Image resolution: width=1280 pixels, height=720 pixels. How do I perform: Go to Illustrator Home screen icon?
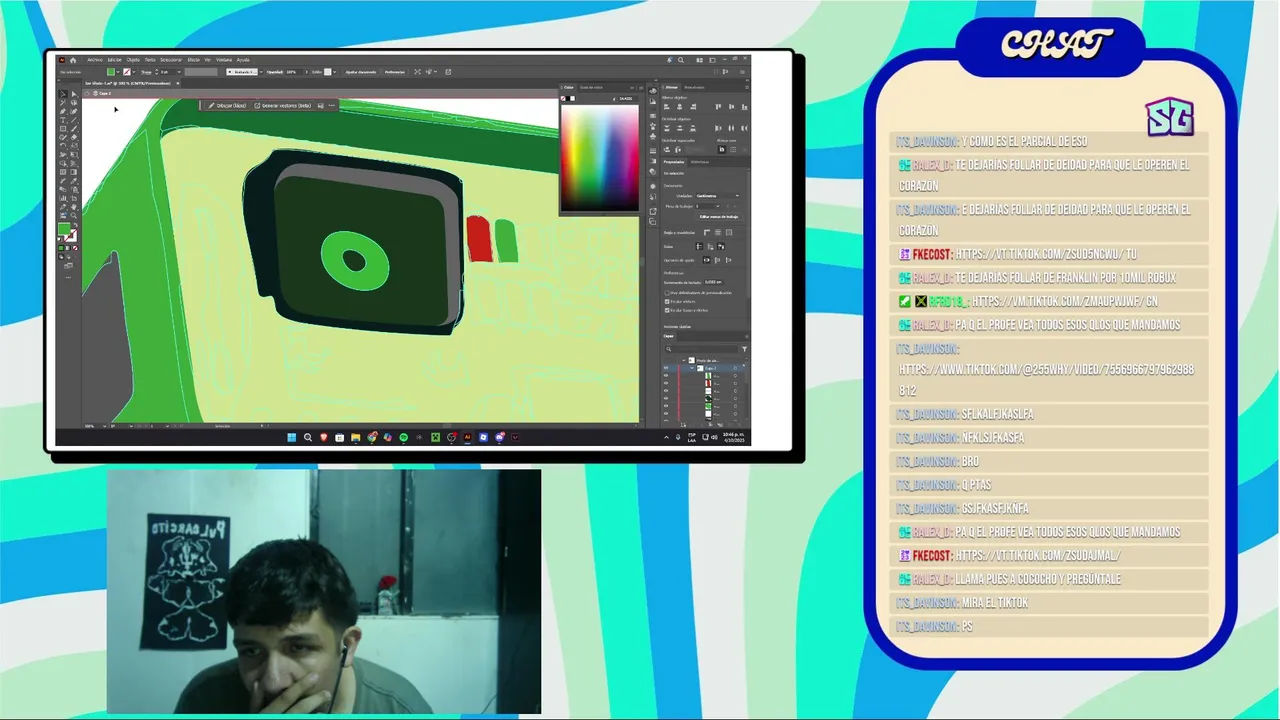coord(73,60)
